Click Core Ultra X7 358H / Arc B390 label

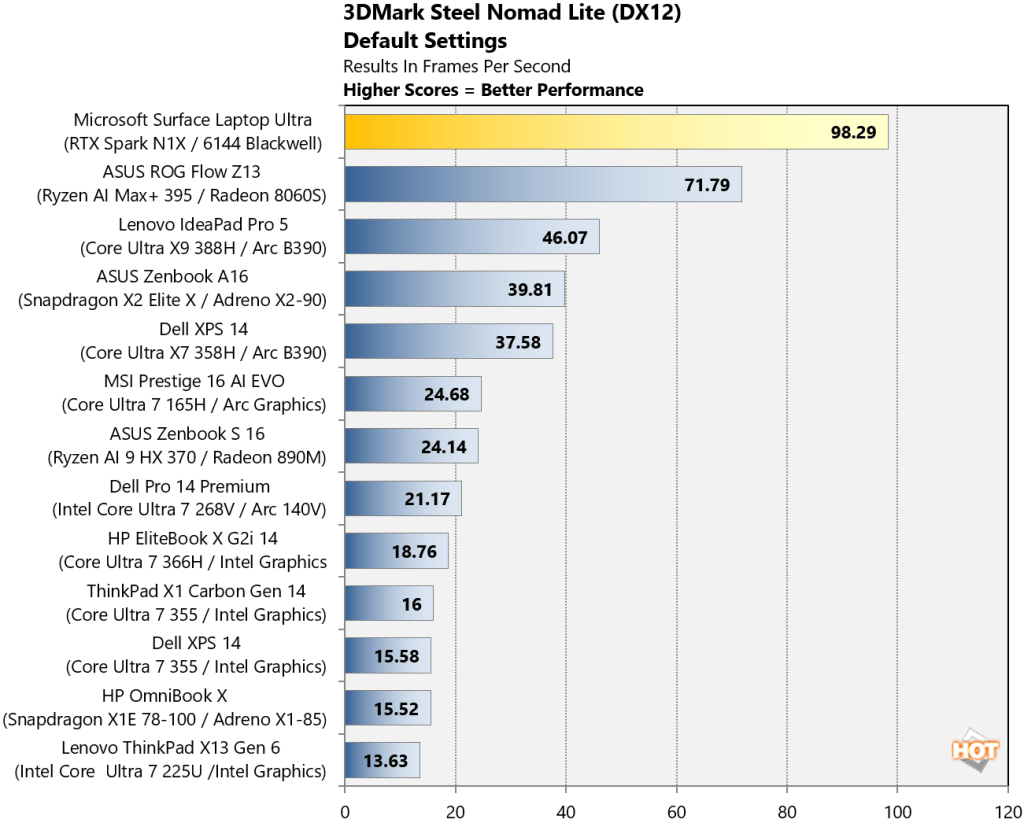(203, 353)
